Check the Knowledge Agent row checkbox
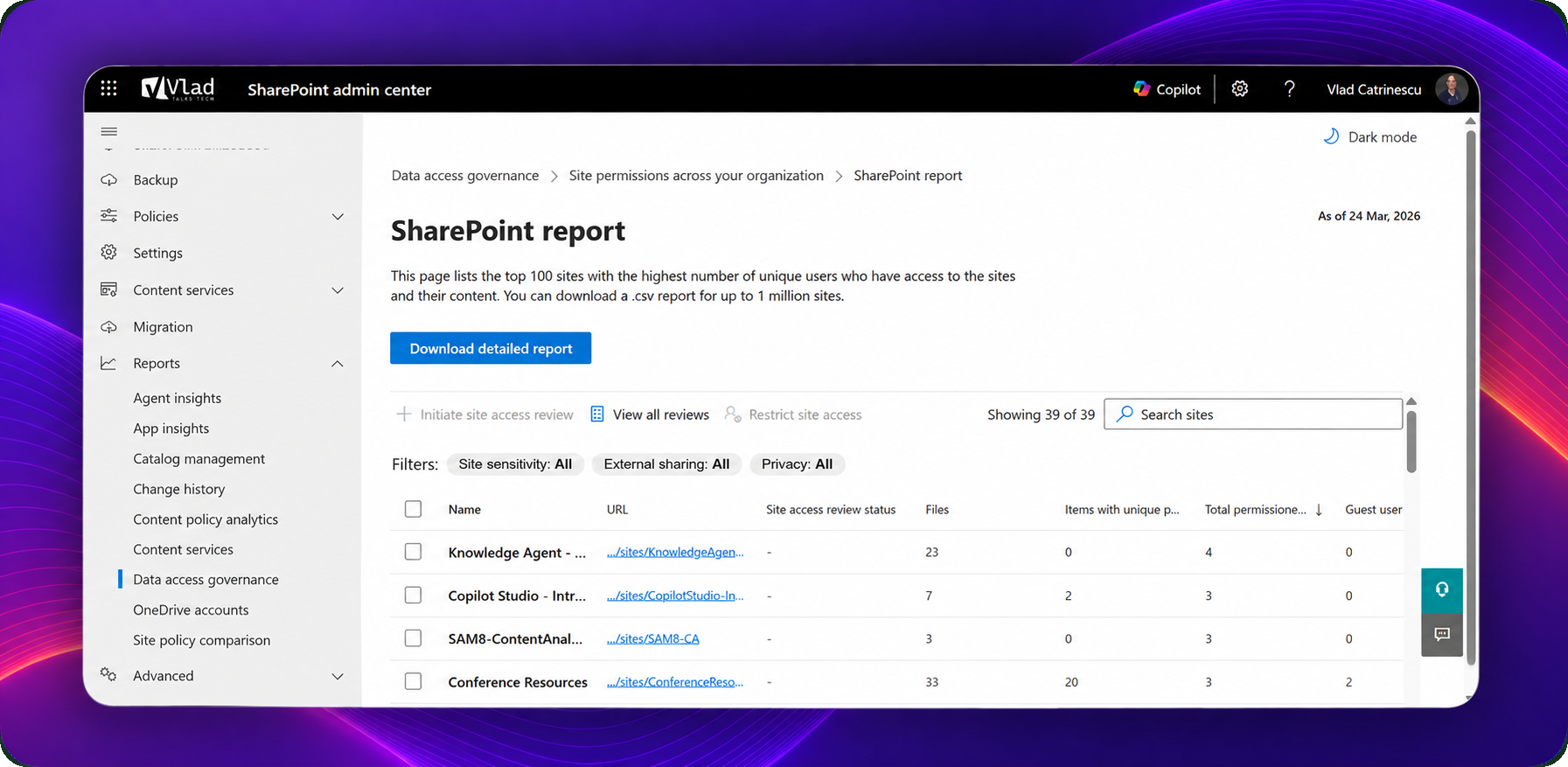 (x=414, y=552)
